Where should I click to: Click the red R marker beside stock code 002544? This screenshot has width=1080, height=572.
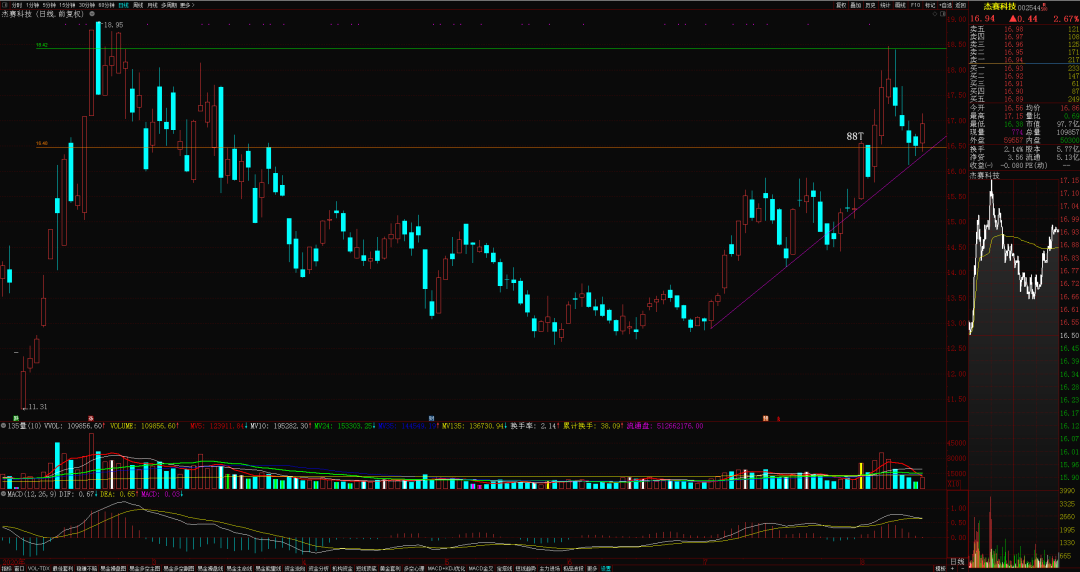tap(1044, 6)
